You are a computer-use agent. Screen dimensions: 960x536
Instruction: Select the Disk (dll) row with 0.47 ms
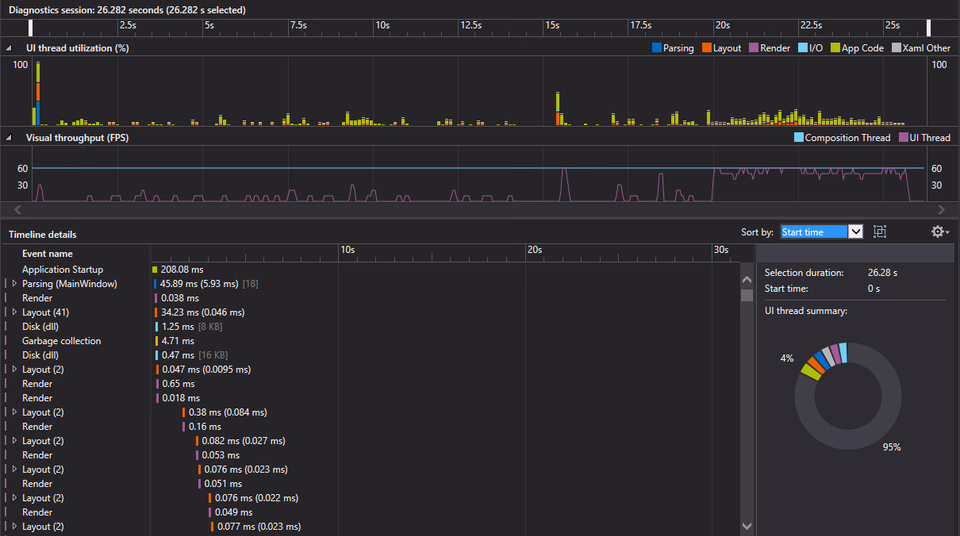[x=372, y=355]
